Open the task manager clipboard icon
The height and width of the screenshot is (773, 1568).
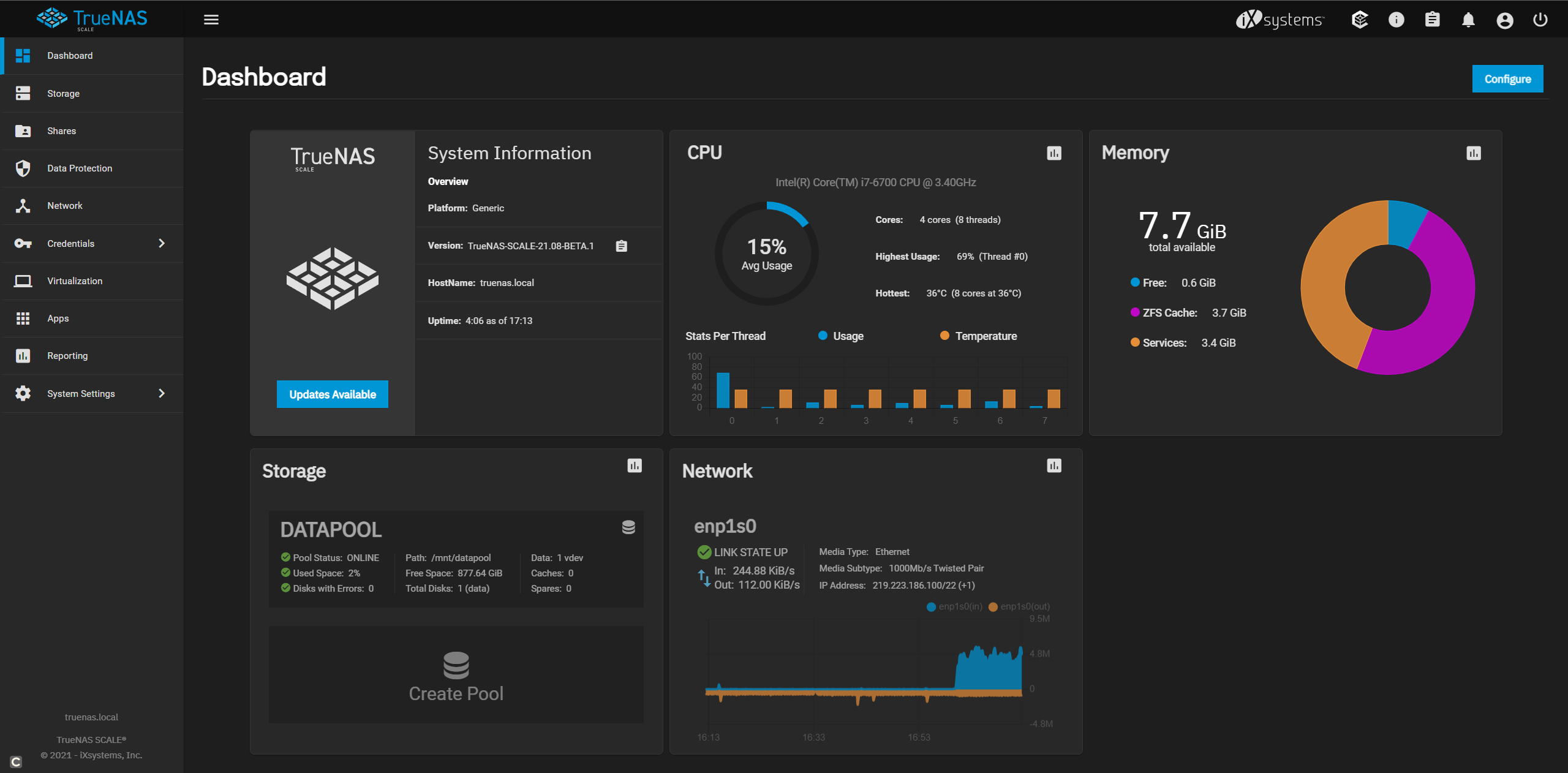click(x=1432, y=20)
